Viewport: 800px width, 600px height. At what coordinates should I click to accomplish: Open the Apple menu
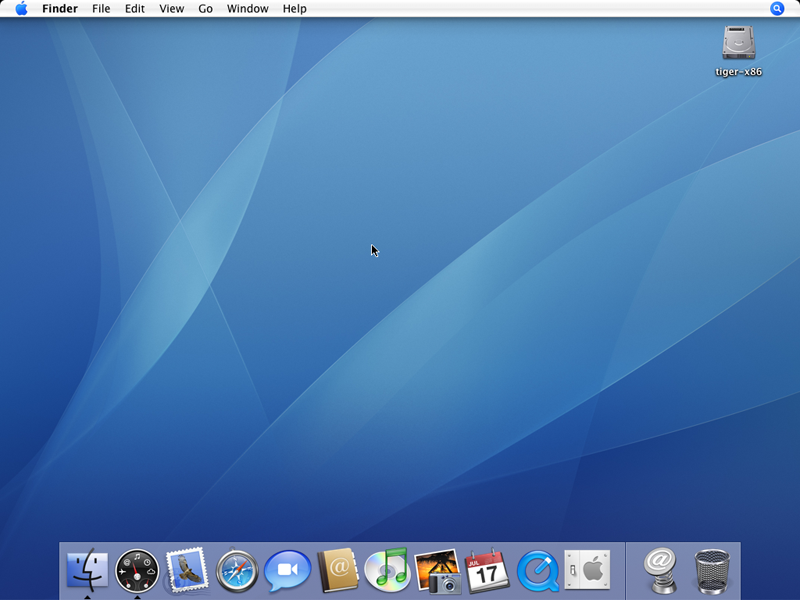pos(21,9)
